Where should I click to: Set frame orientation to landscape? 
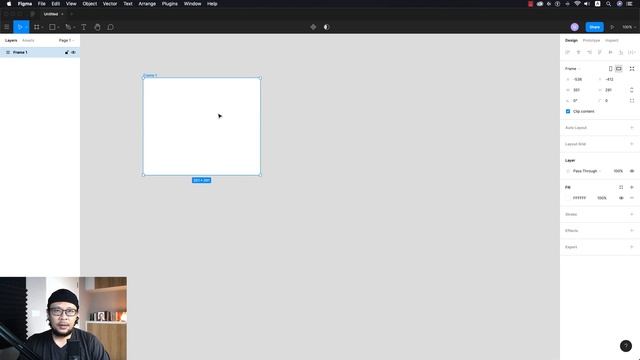pyautogui.click(x=619, y=69)
